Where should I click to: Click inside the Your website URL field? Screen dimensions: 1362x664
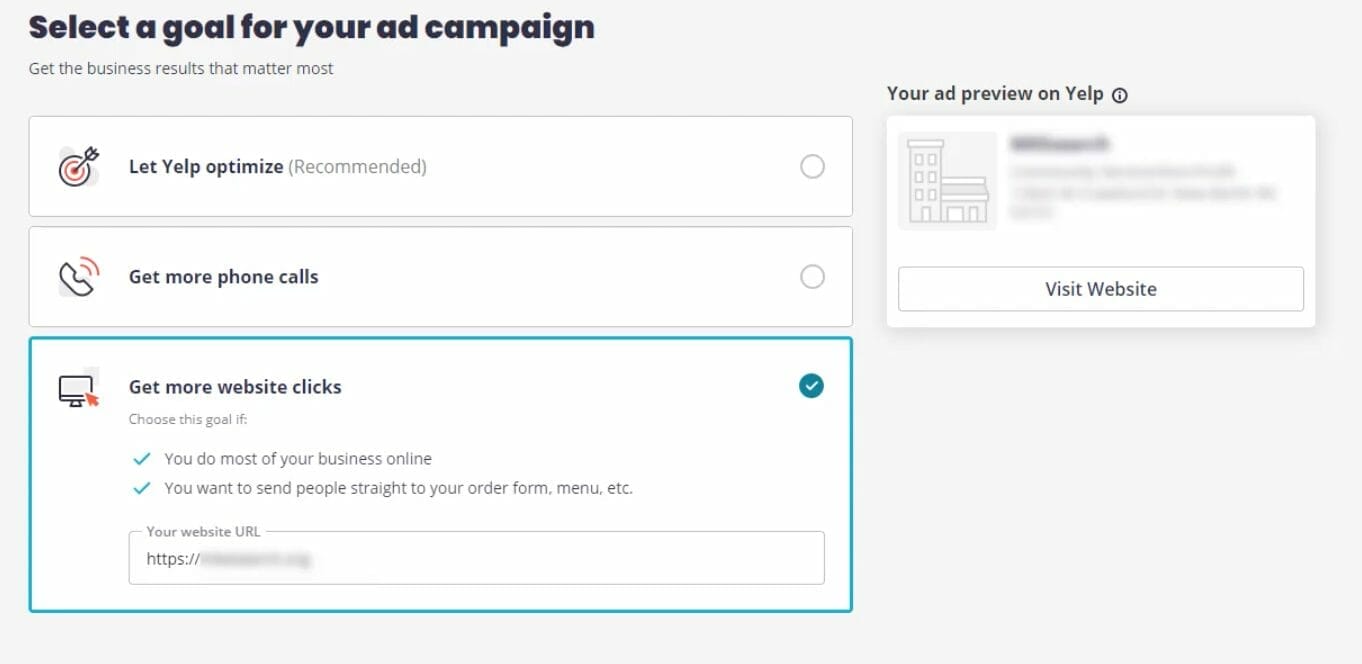[x=476, y=558]
